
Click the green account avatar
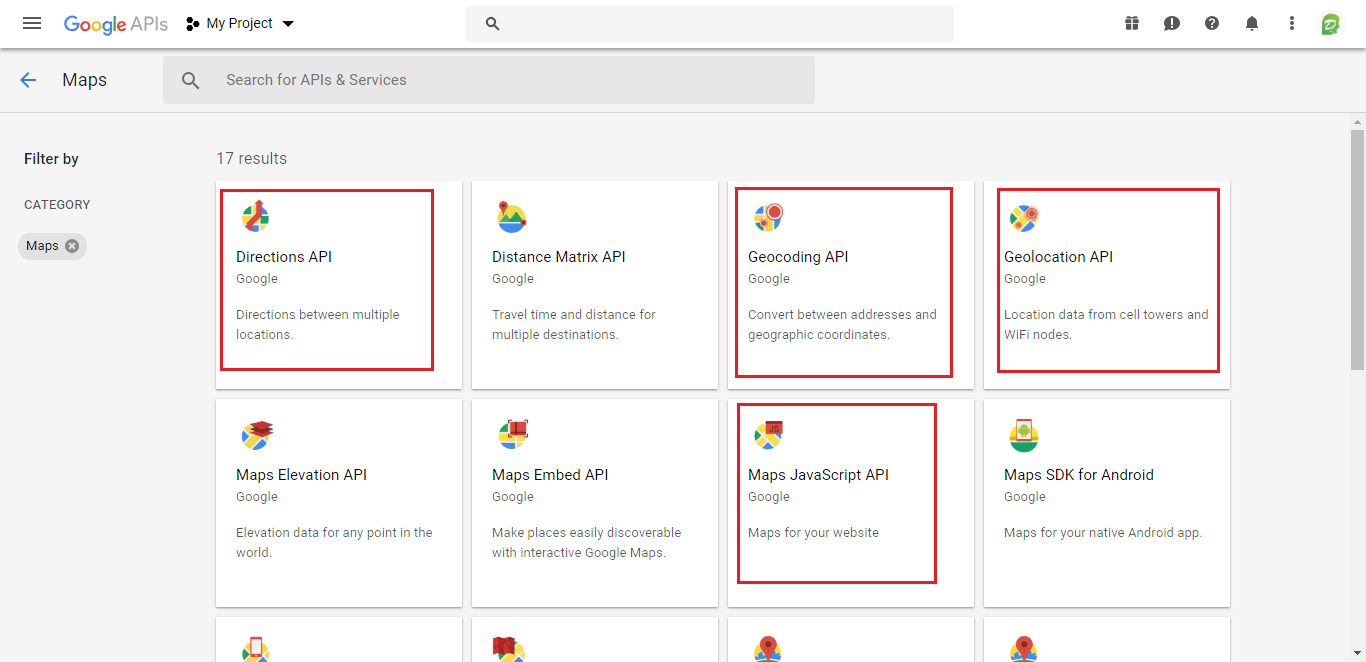[x=1330, y=24]
